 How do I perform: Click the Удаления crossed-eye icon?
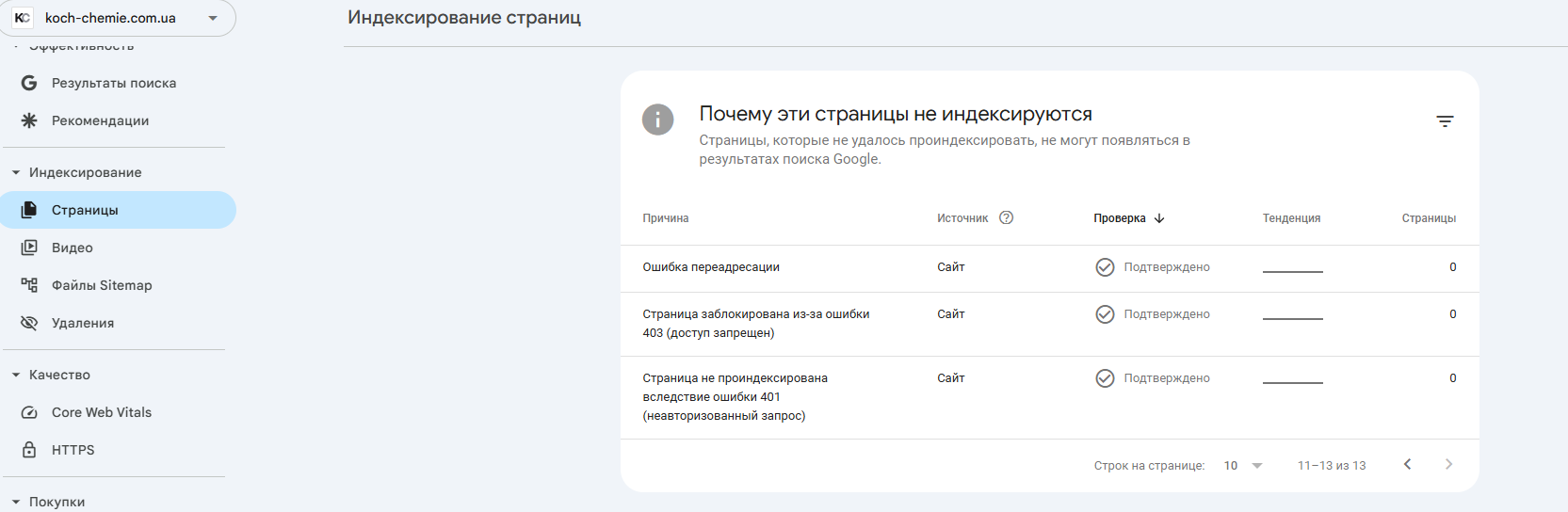[29, 323]
